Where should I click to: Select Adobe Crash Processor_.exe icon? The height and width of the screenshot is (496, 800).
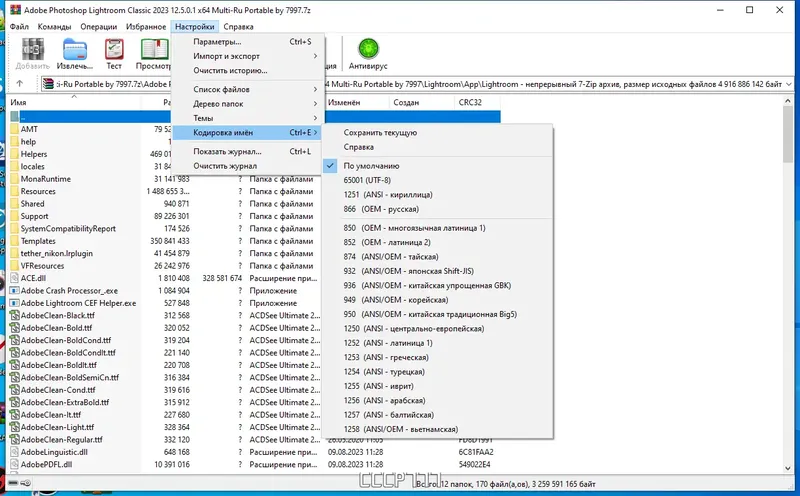[14, 290]
